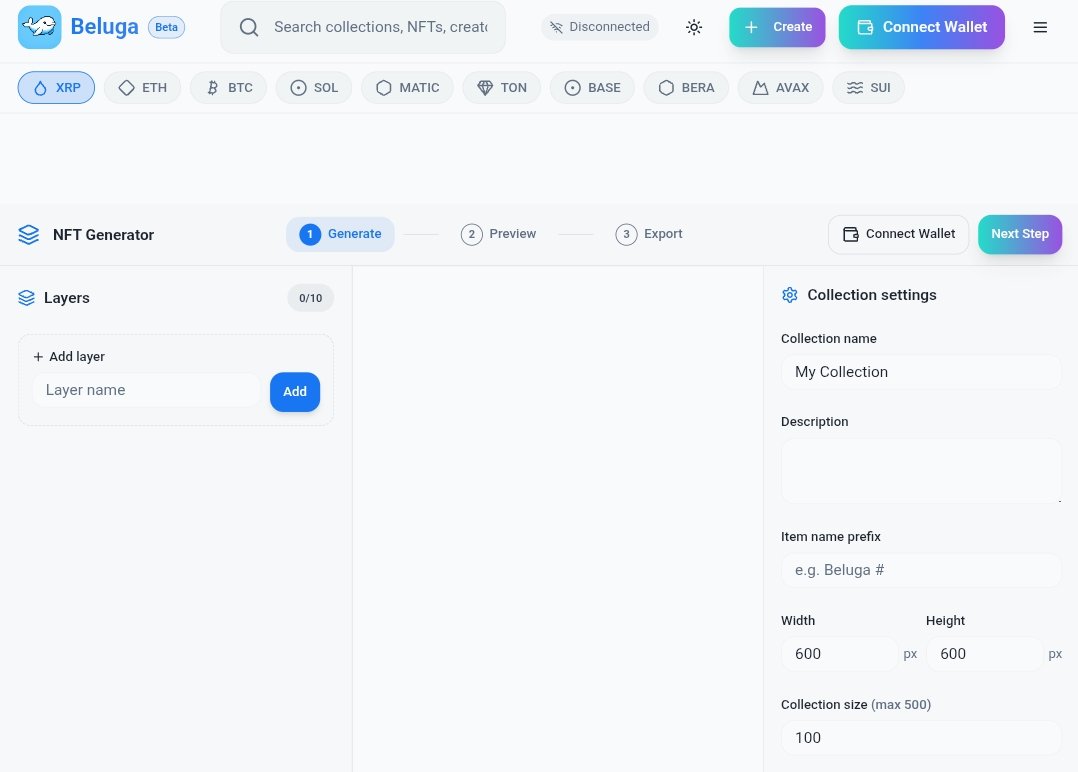Click the 'NFT Generator' title text
Image resolution: width=1078 pixels, height=772 pixels.
(x=103, y=235)
